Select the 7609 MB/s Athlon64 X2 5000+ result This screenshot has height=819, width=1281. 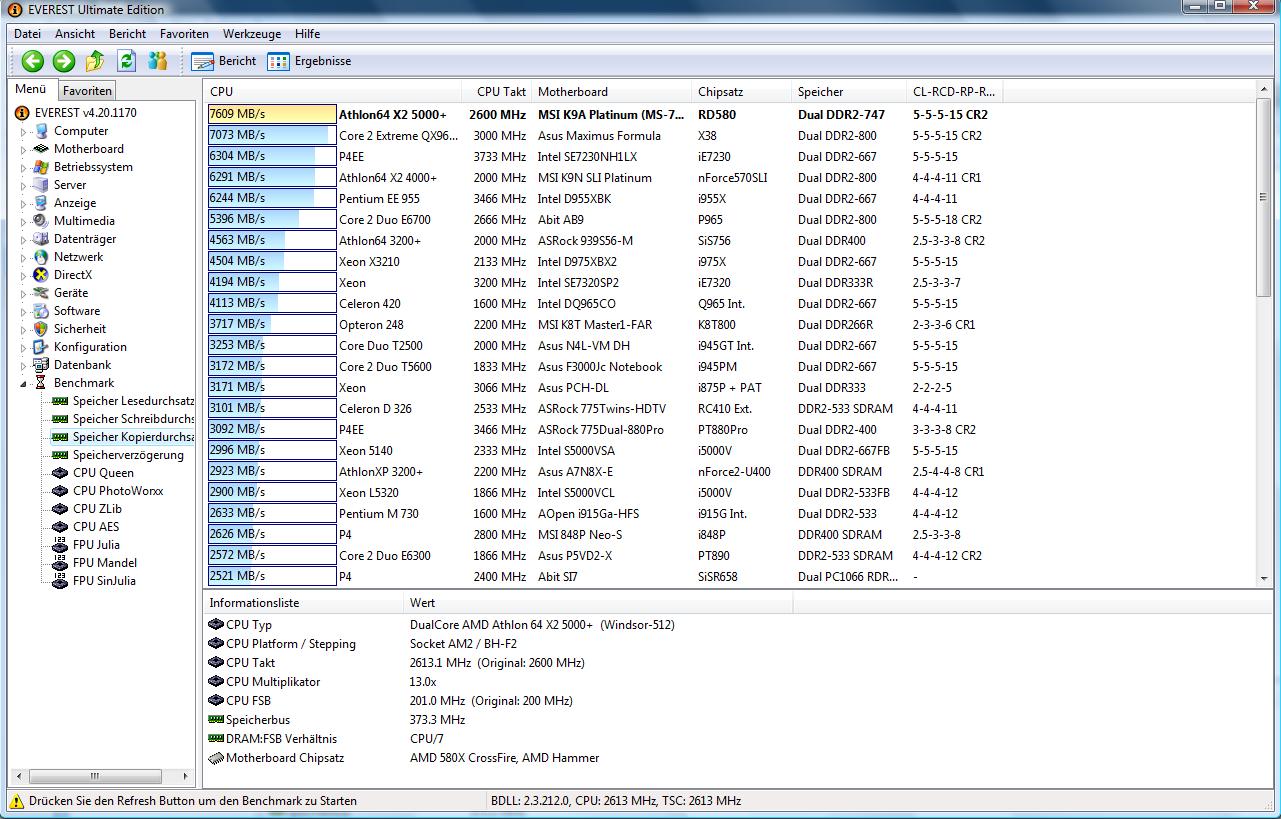coord(604,115)
